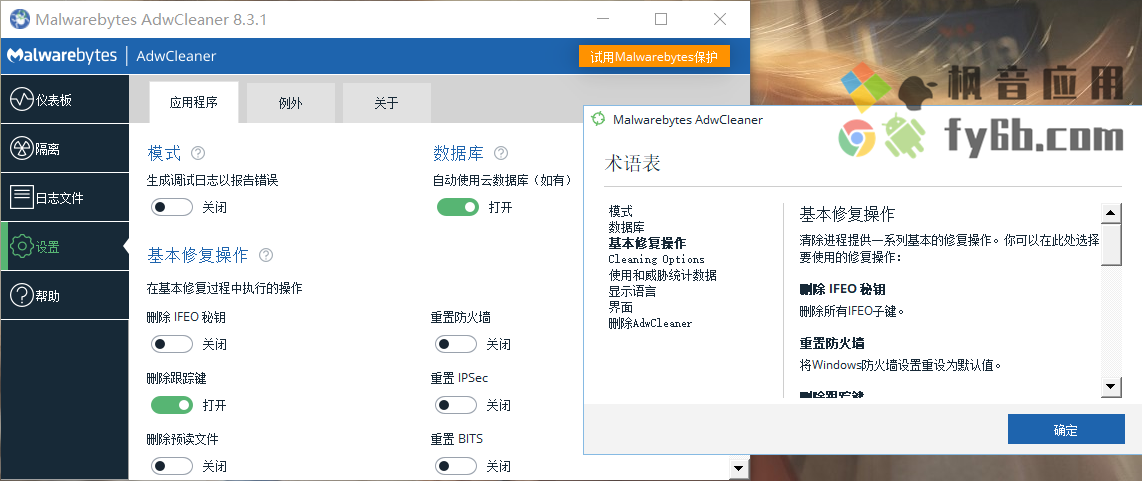Select 显示语言 in the glossary list
Screen dimensions: 1142x481
click(x=632, y=292)
